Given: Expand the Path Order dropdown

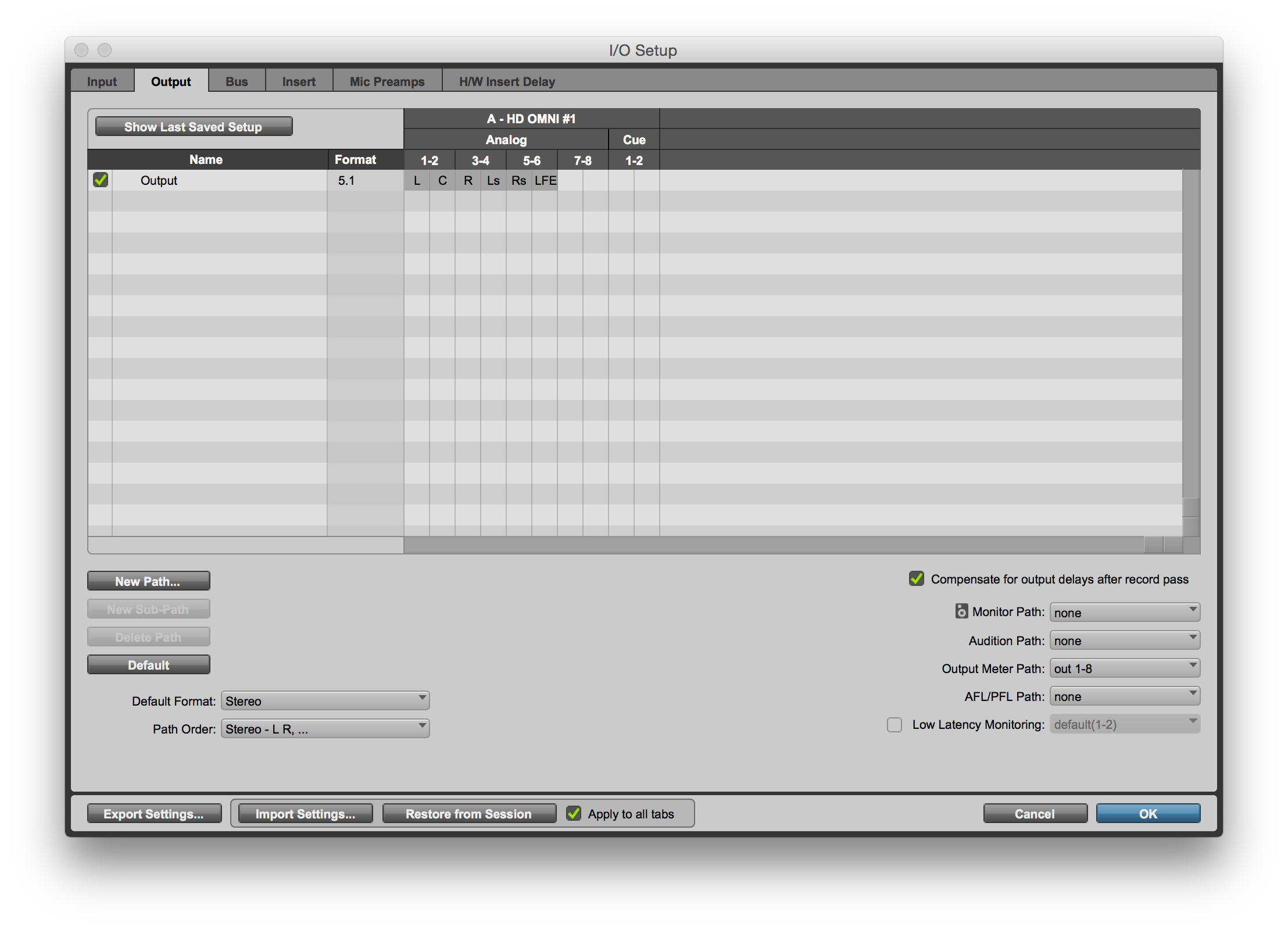Looking at the screenshot, I should point(325,729).
